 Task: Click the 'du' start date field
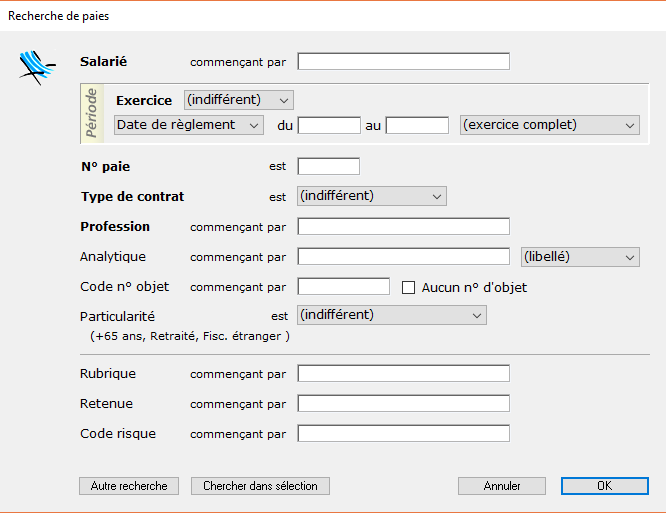(x=329, y=125)
